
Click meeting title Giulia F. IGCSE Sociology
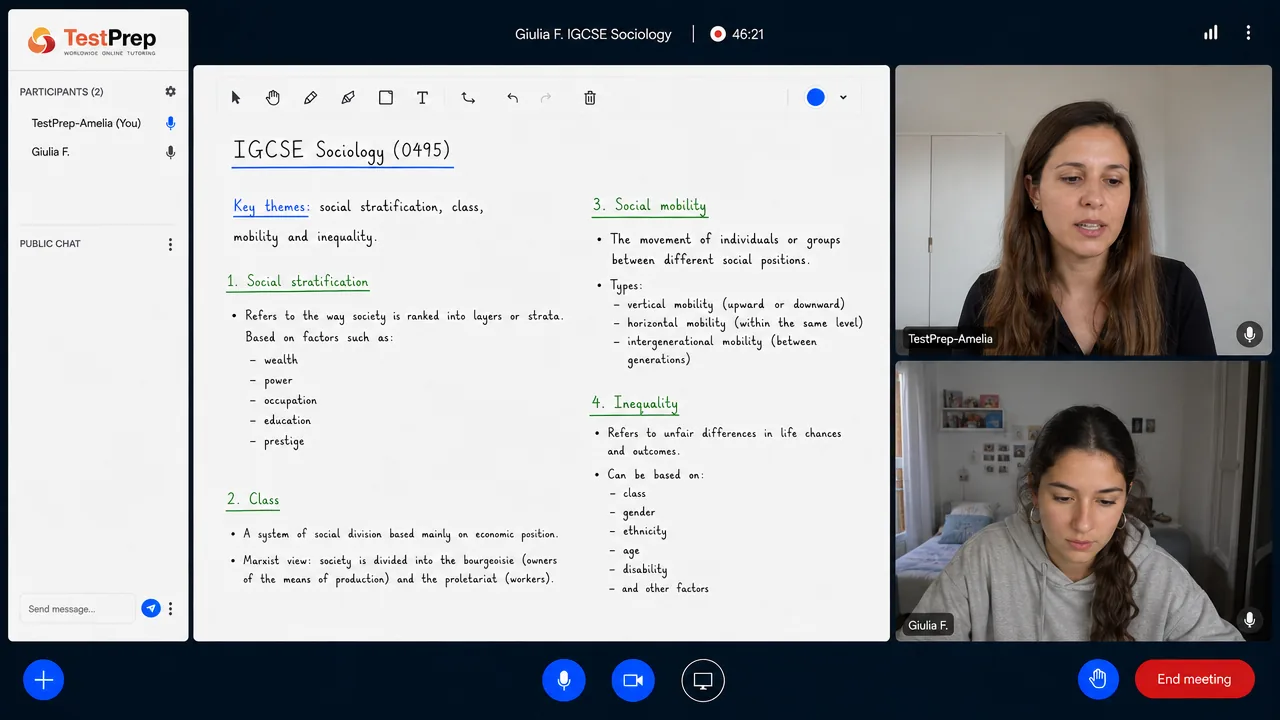(x=593, y=34)
